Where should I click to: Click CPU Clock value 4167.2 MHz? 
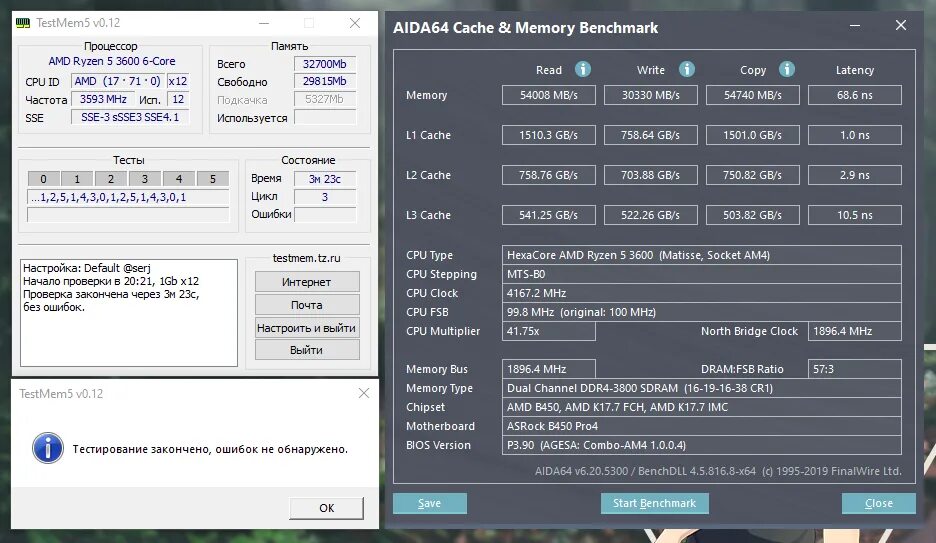[x=701, y=293]
